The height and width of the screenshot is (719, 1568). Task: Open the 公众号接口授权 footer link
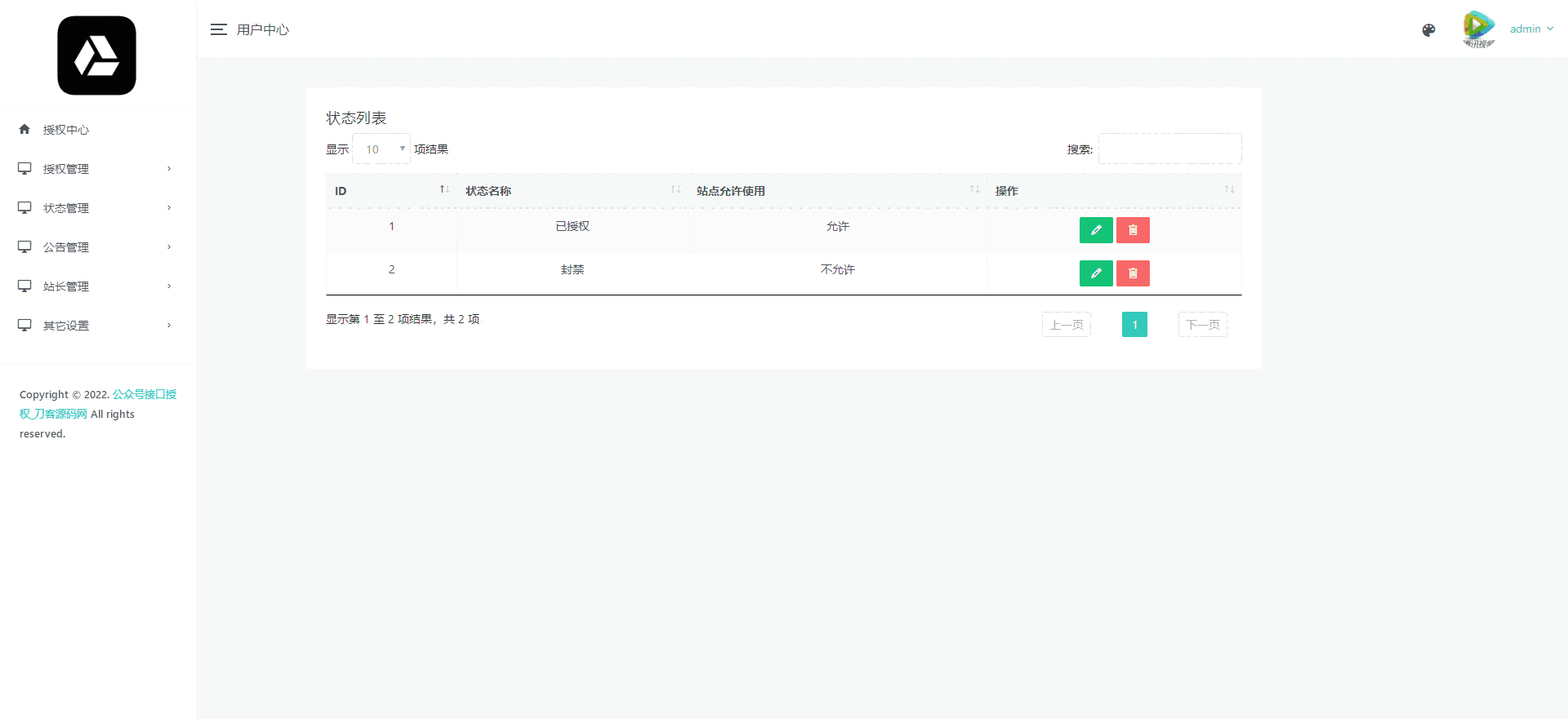[145, 394]
